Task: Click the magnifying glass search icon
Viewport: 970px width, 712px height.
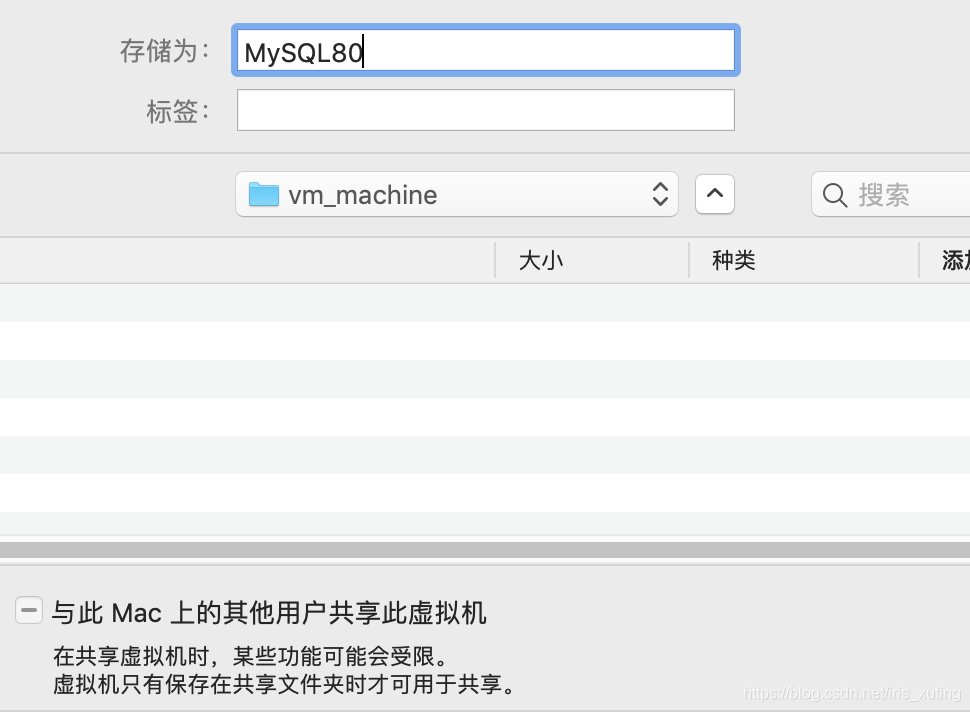Action: click(835, 195)
